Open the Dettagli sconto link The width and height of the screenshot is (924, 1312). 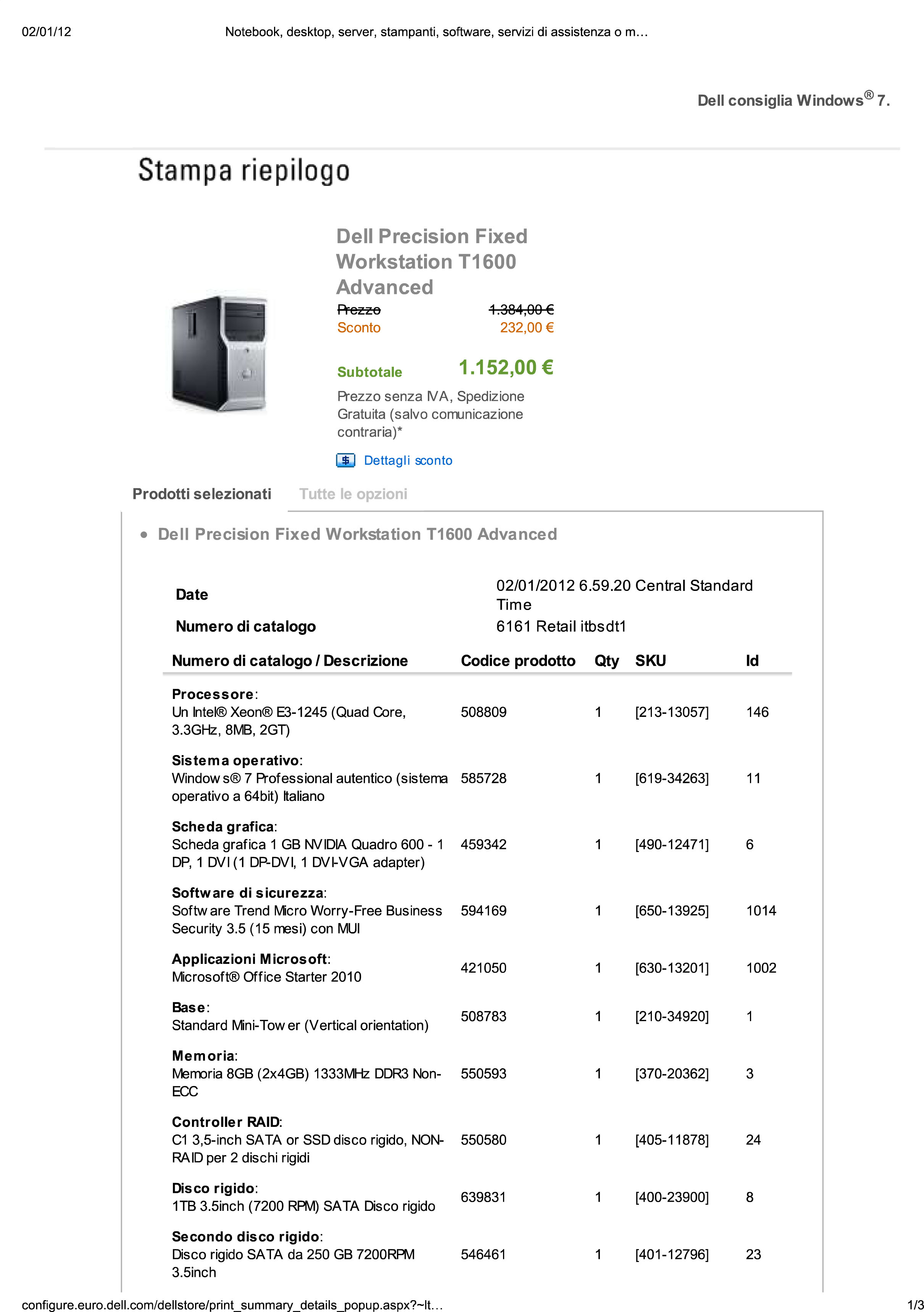click(x=408, y=461)
